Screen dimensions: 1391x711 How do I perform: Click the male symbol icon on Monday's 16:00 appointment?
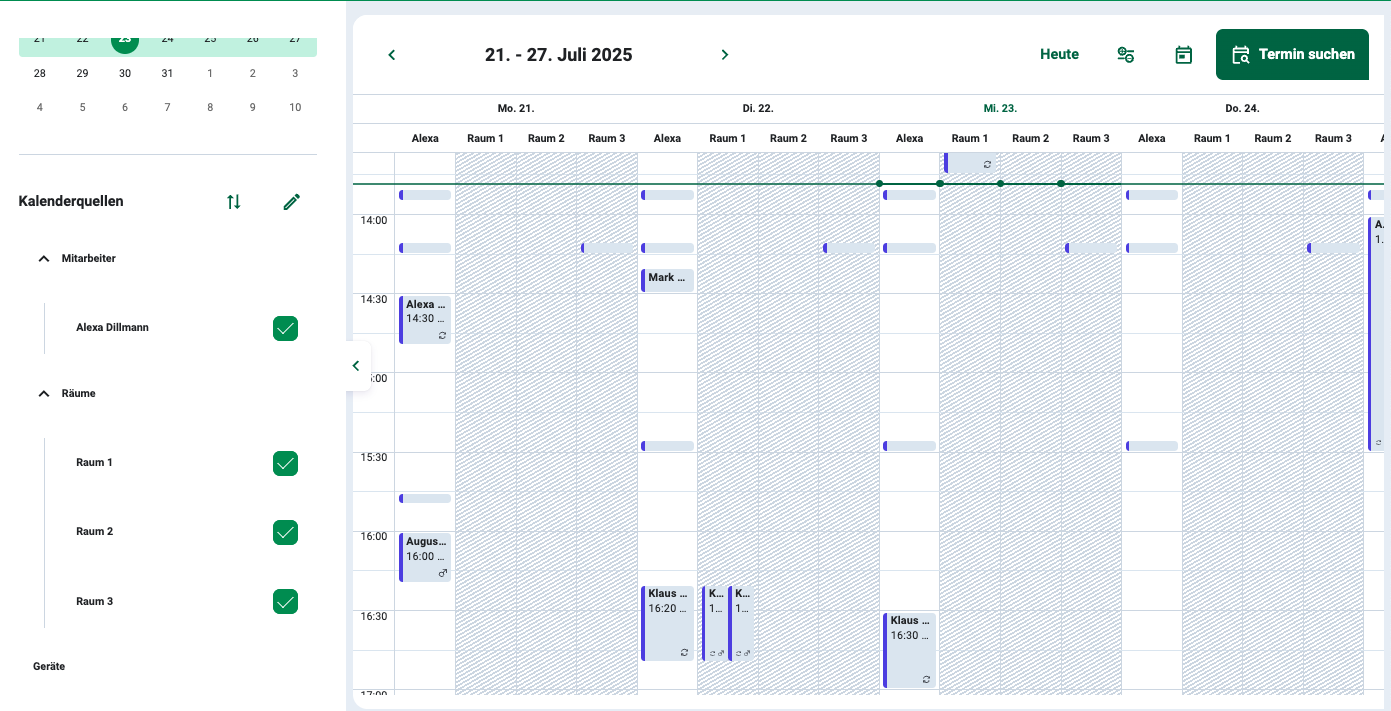click(x=442, y=573)
